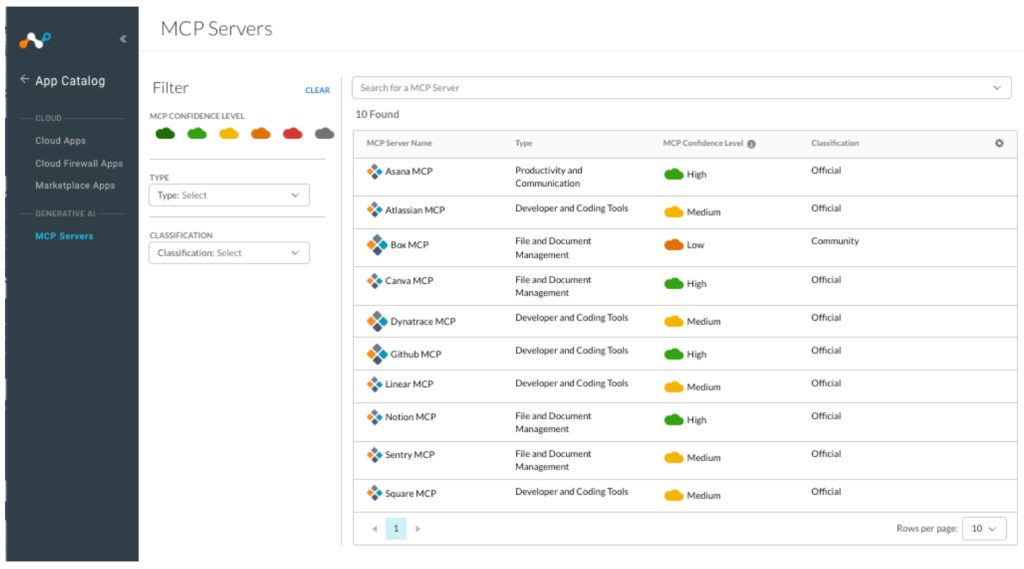
Task: Open Canva MCP server name
Action: click(x=409, y=281)
